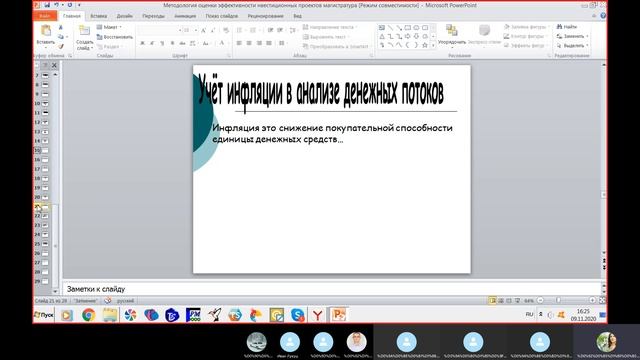Click spell check icon in status bar
Screen dimensions: 640x360
click(x=108, y=301)
